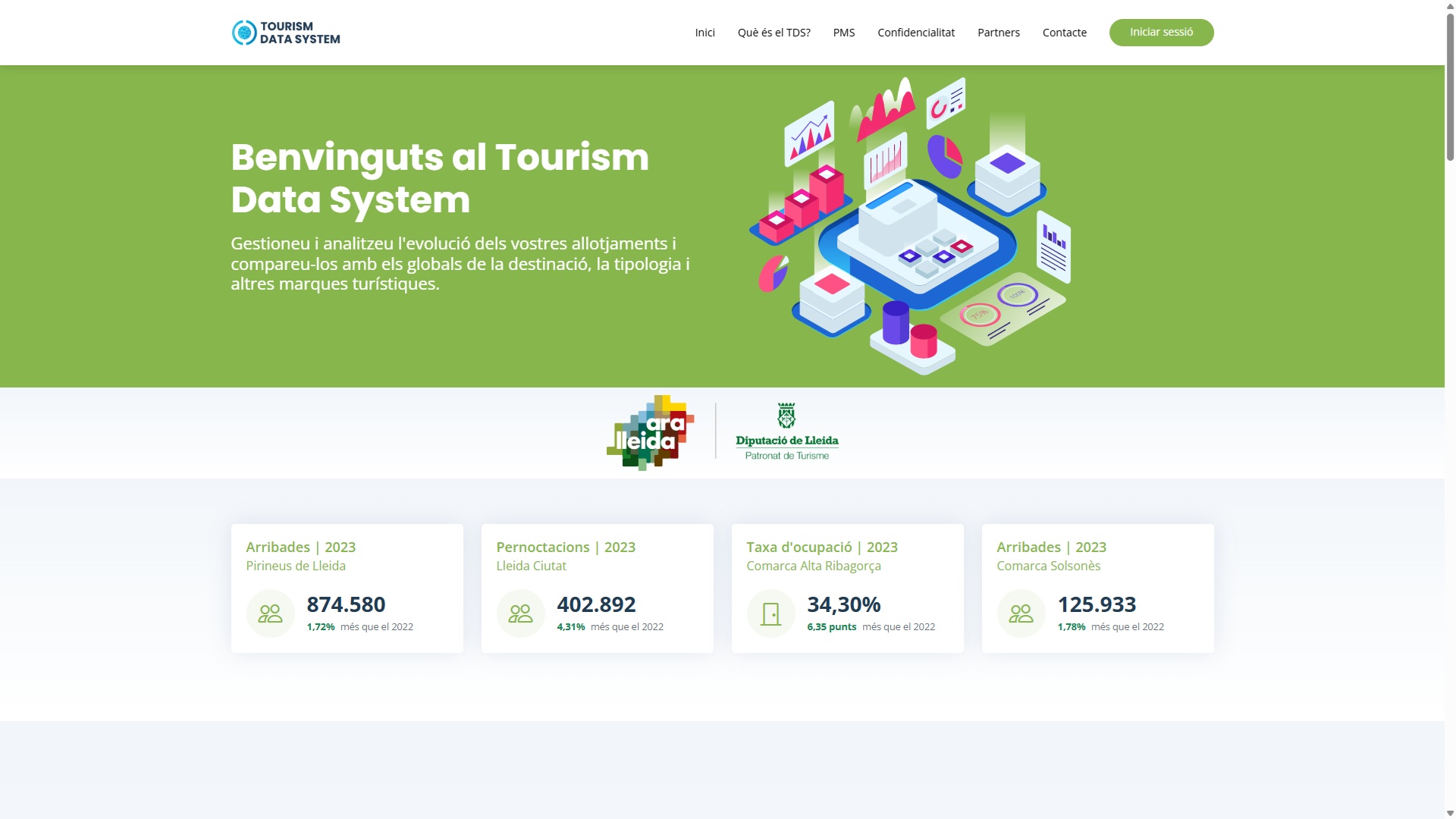The width and height of the screenshot is (1456, 819).
Task: Click door icon in Taxa d'ocupació card
Action: point(770,613)
